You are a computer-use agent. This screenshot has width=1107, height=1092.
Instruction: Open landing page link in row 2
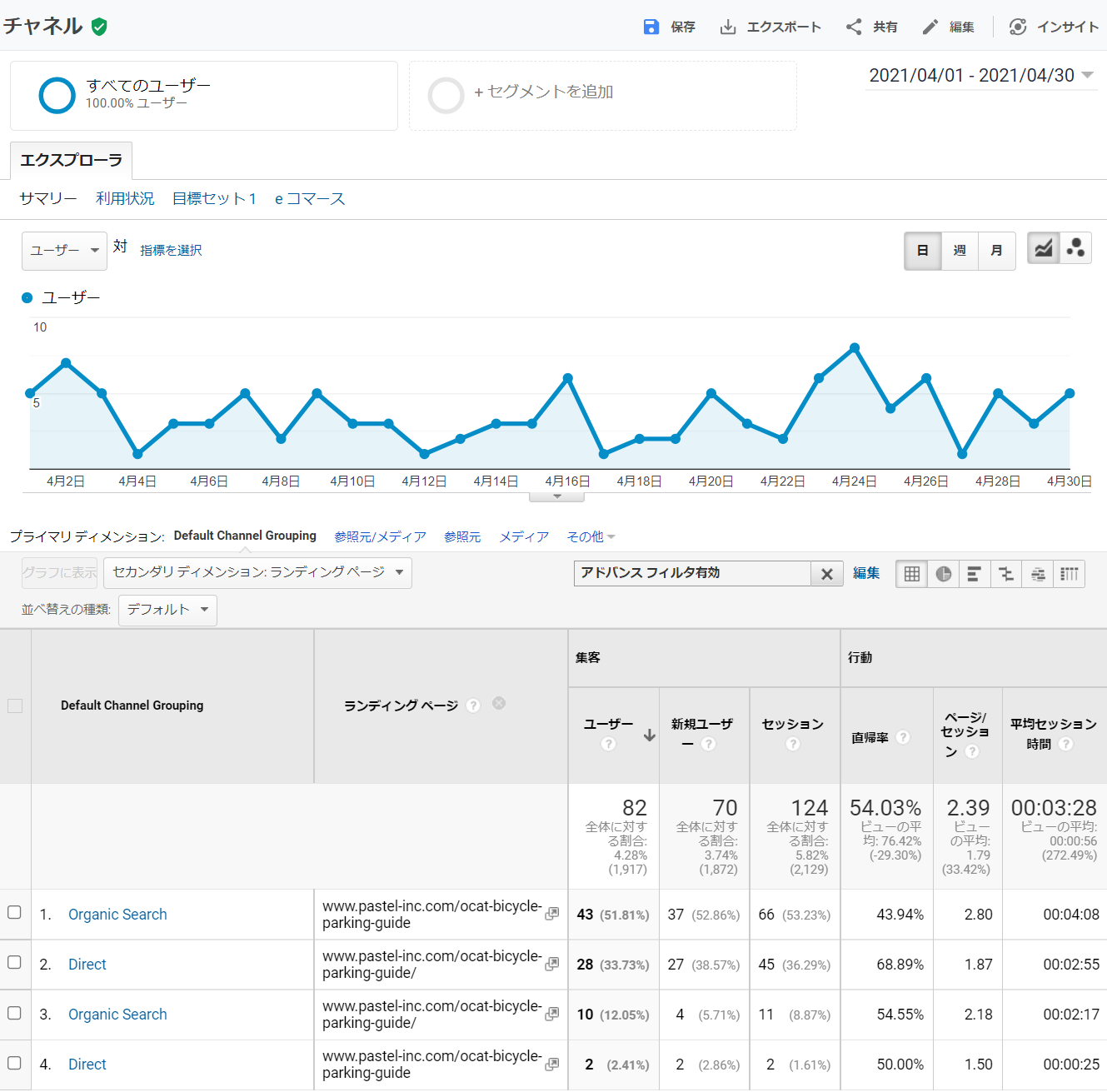[551, 964]
